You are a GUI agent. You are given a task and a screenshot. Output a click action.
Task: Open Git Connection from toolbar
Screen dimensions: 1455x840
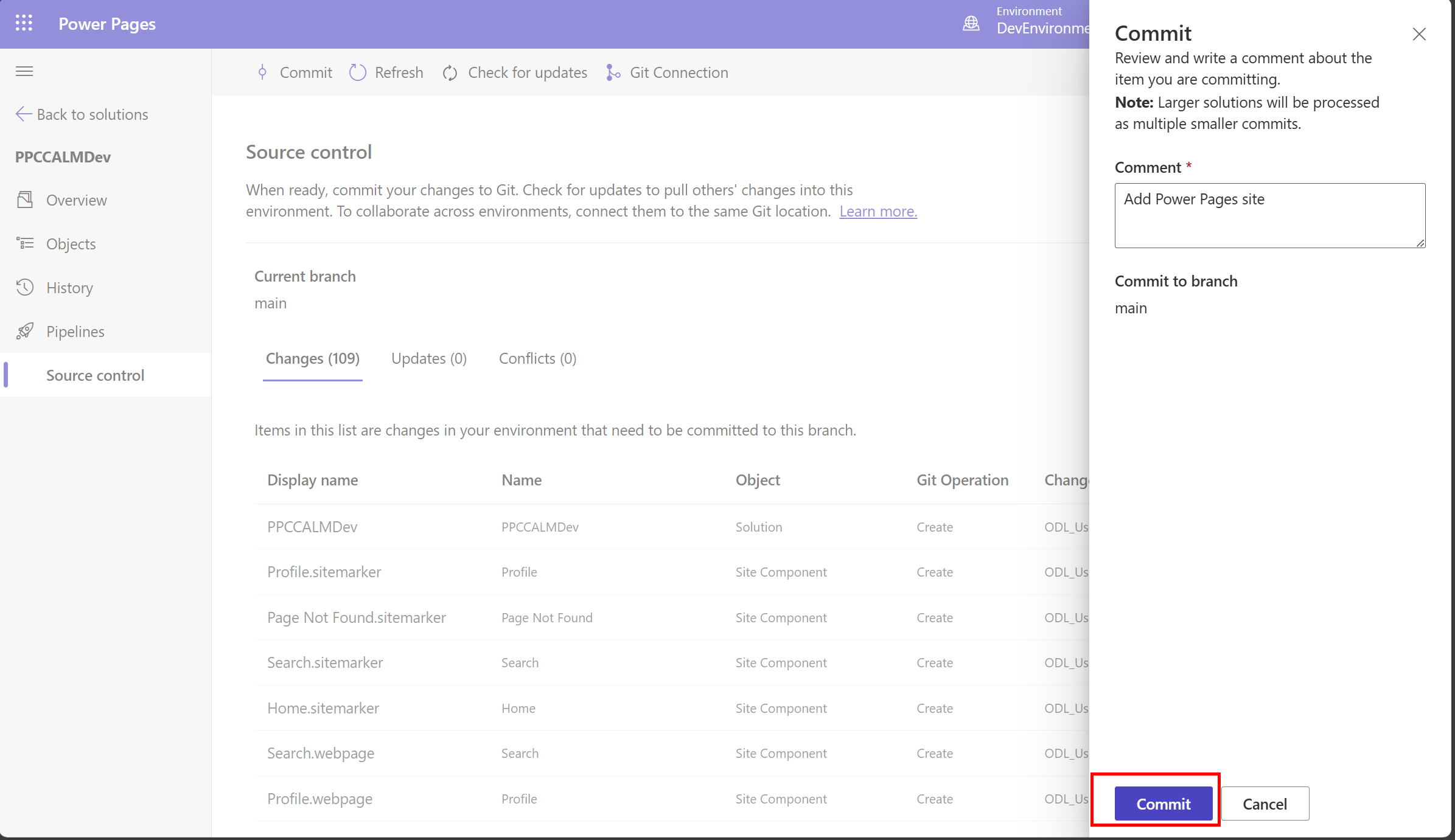coord(667,72)
